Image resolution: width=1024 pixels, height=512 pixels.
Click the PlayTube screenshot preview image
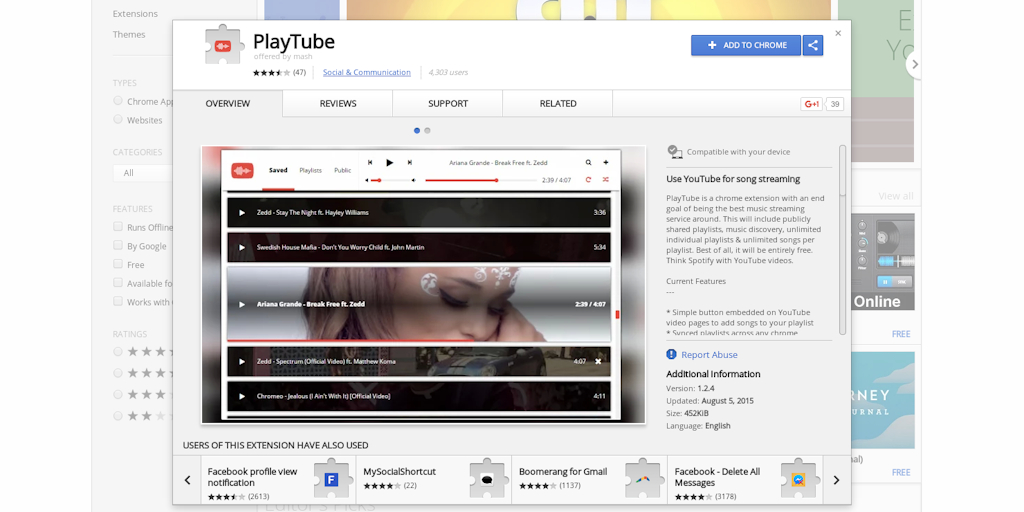click(x=423, y=285)
